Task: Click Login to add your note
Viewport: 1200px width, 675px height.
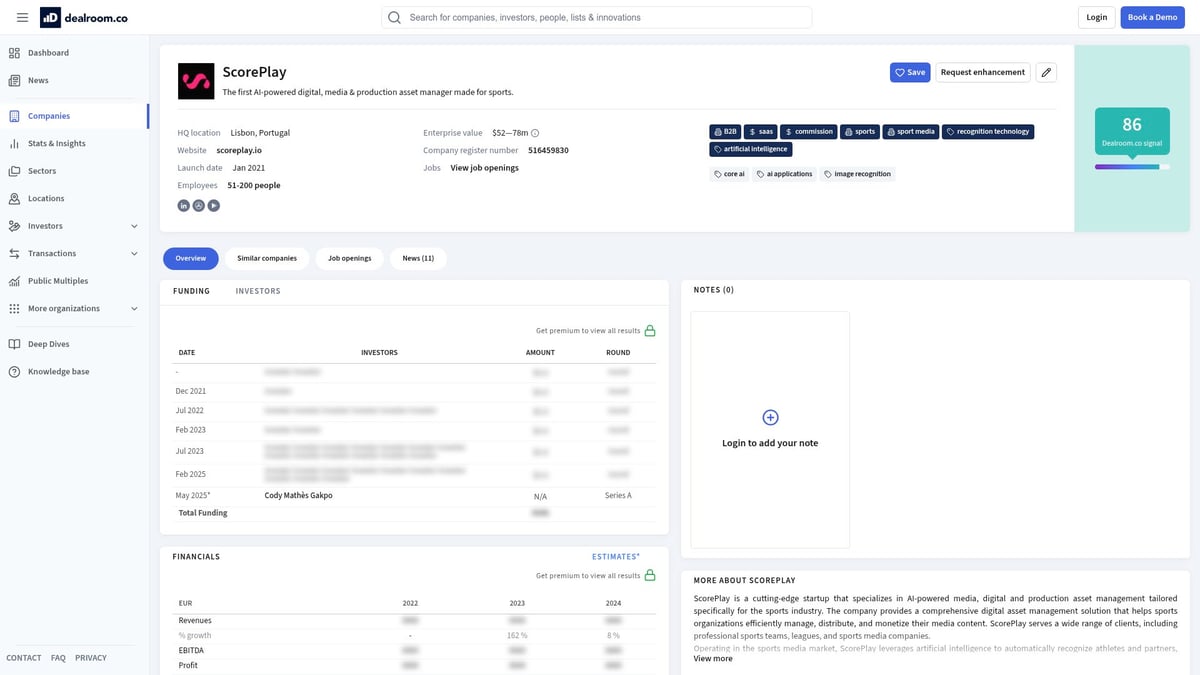Action: coord(770,443)
